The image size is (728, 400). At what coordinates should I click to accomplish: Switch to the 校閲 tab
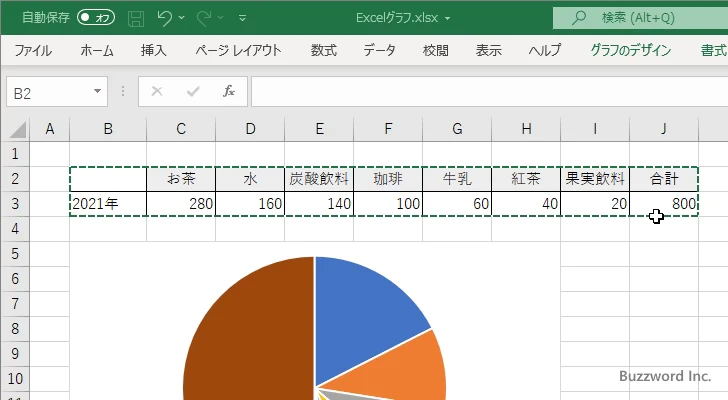click(x=436, y=50)
